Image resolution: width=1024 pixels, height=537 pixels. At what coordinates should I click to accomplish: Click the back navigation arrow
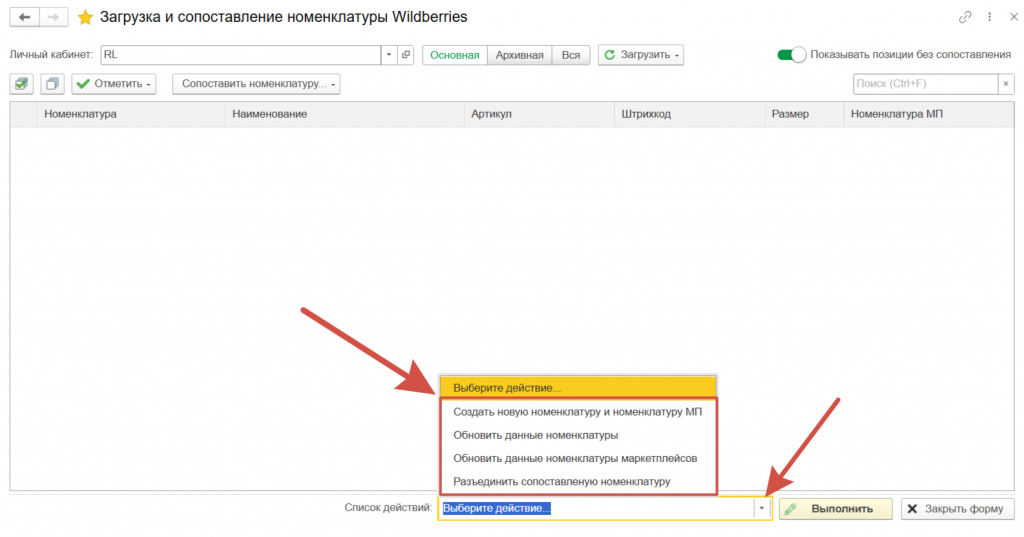pos(24,17)
